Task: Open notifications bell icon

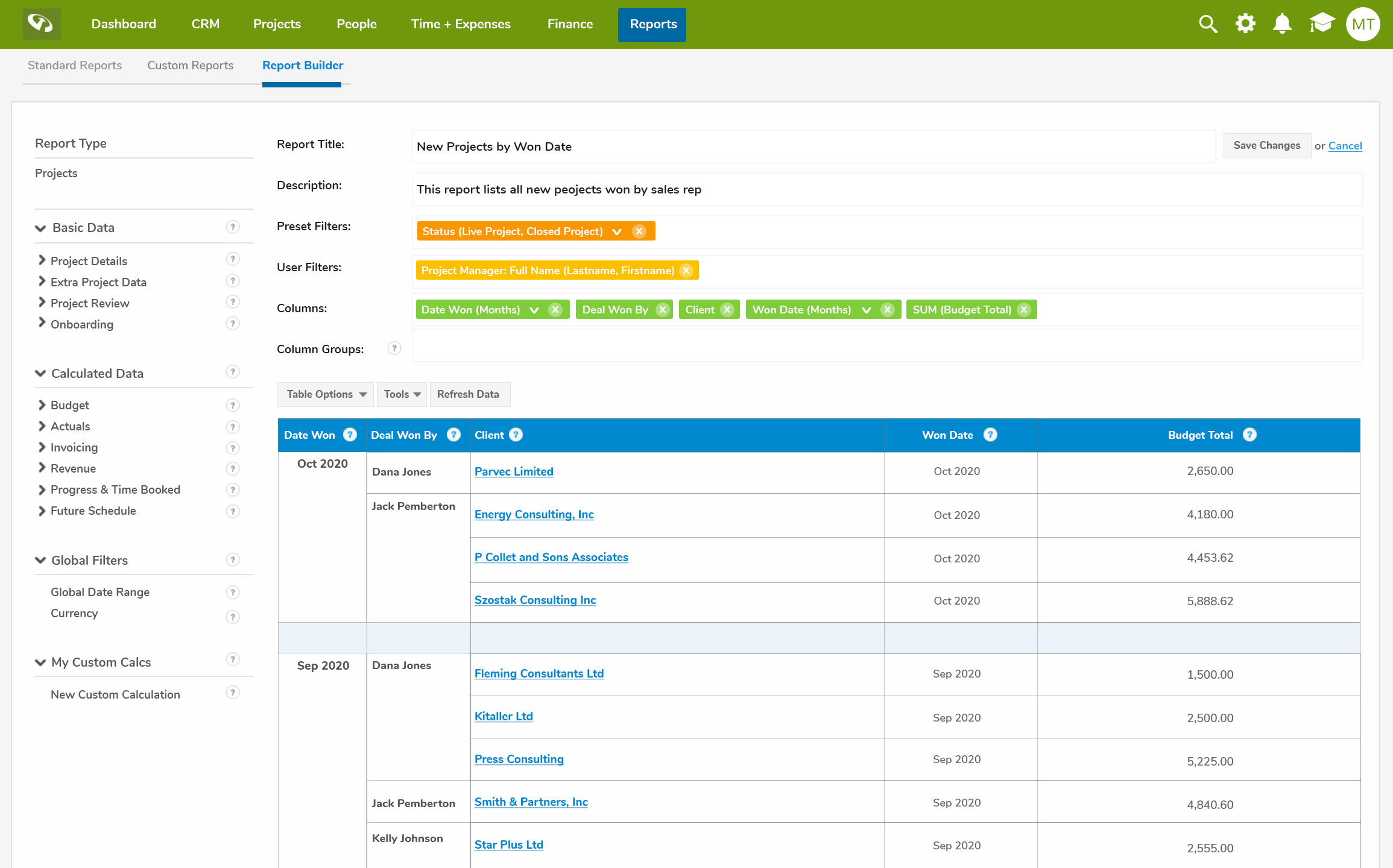Action: tap(1282, 24)
